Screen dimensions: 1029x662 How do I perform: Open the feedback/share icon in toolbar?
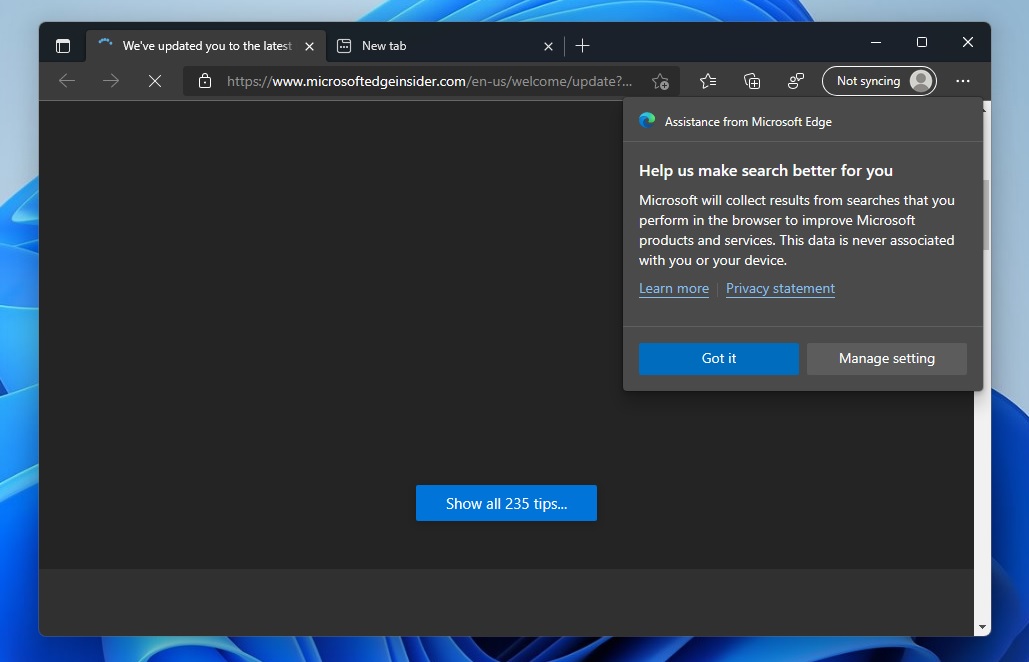[795, 81]
